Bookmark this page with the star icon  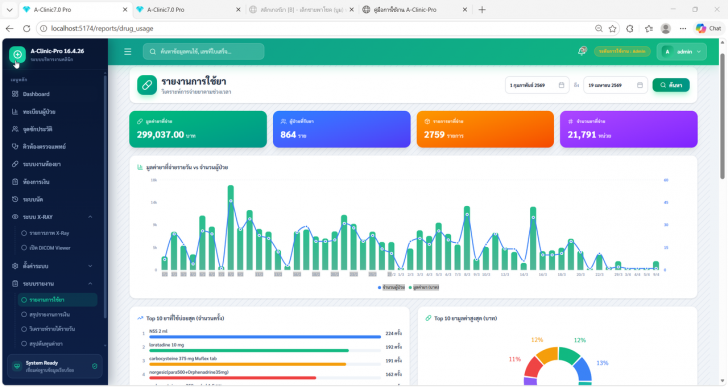(x=612, y=28)
